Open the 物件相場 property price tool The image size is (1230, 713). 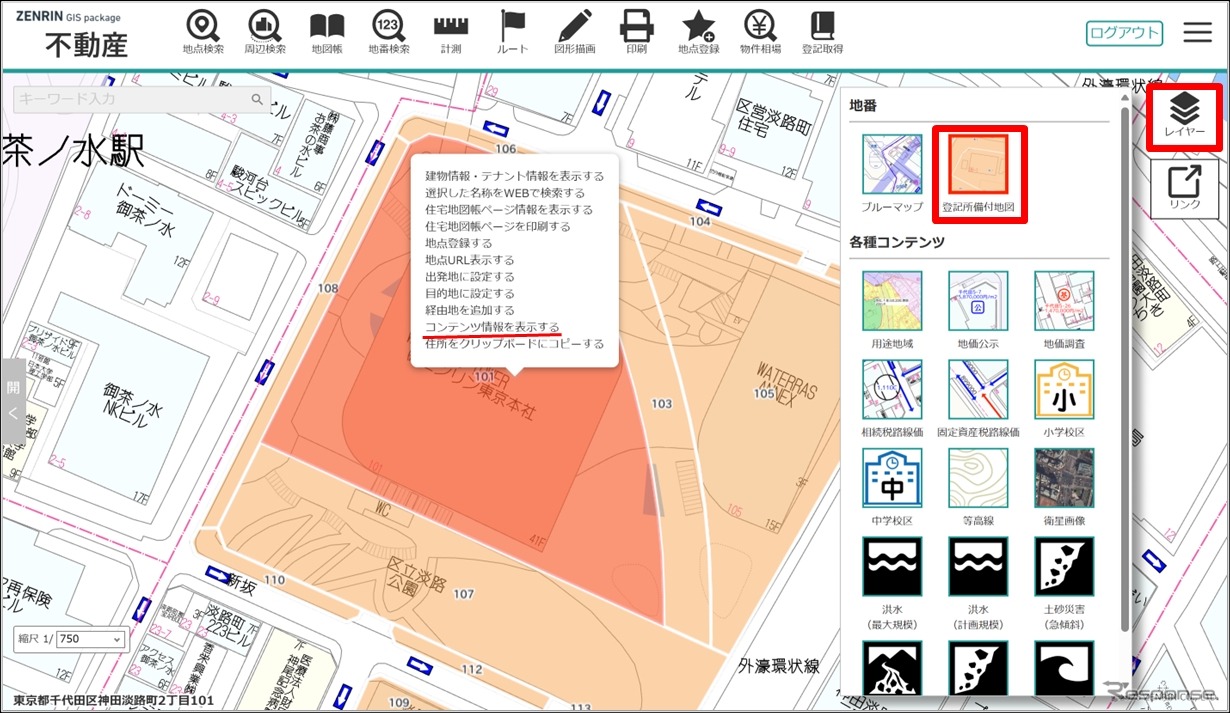[x=760, y=31]
